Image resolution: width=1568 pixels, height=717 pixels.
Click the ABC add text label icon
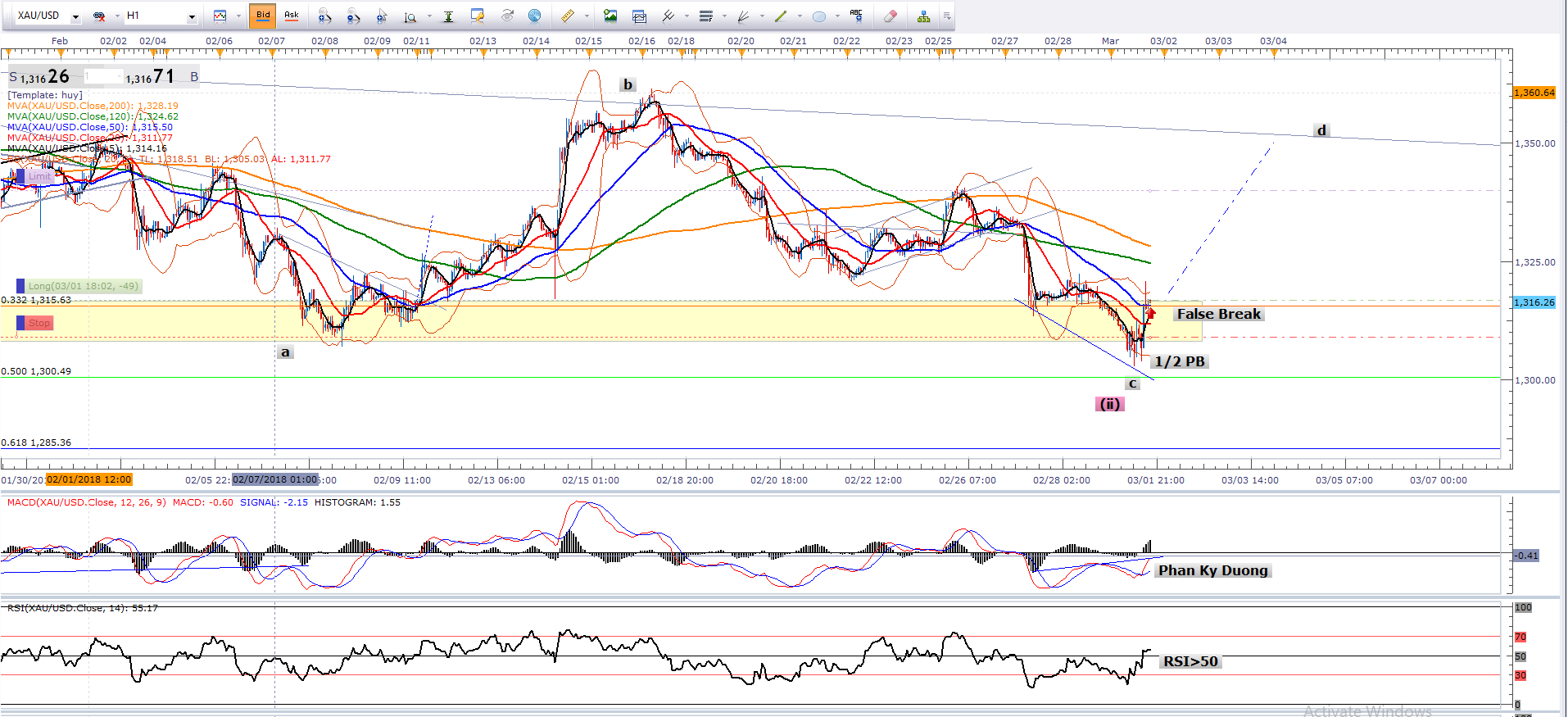[856, 16]
